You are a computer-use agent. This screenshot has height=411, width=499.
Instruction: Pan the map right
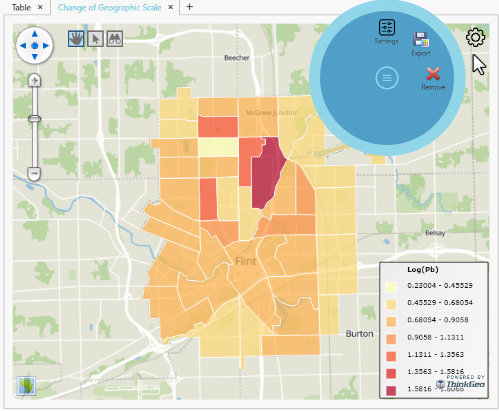[46, 46]
